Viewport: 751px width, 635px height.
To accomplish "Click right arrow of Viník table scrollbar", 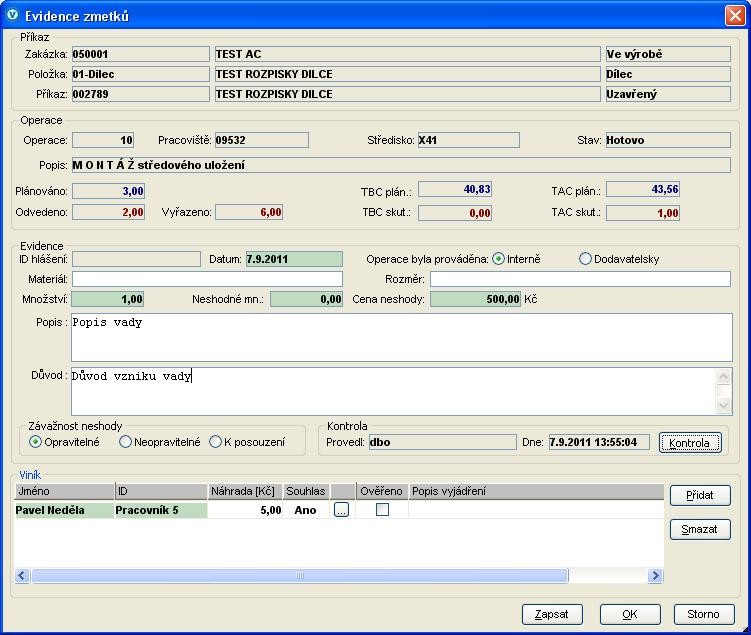I will coord(655,575).
